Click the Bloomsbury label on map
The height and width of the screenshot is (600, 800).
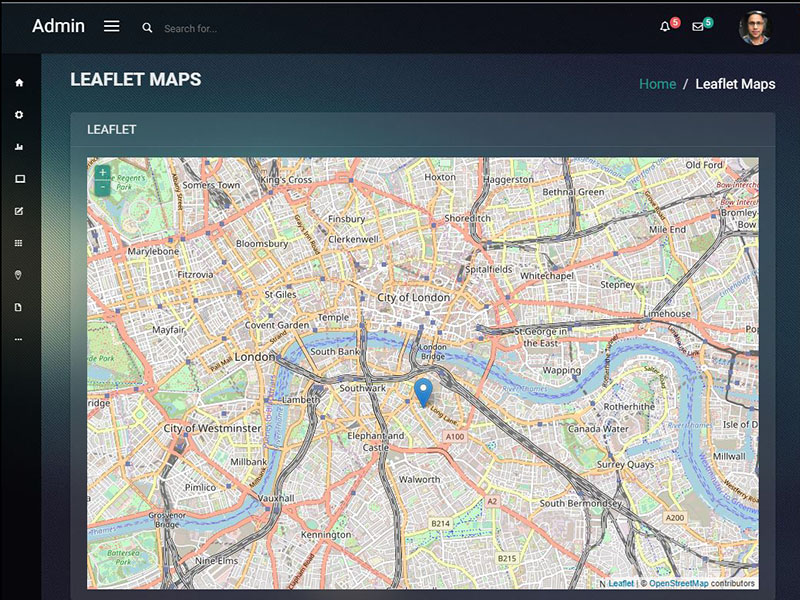pos(262,244)
